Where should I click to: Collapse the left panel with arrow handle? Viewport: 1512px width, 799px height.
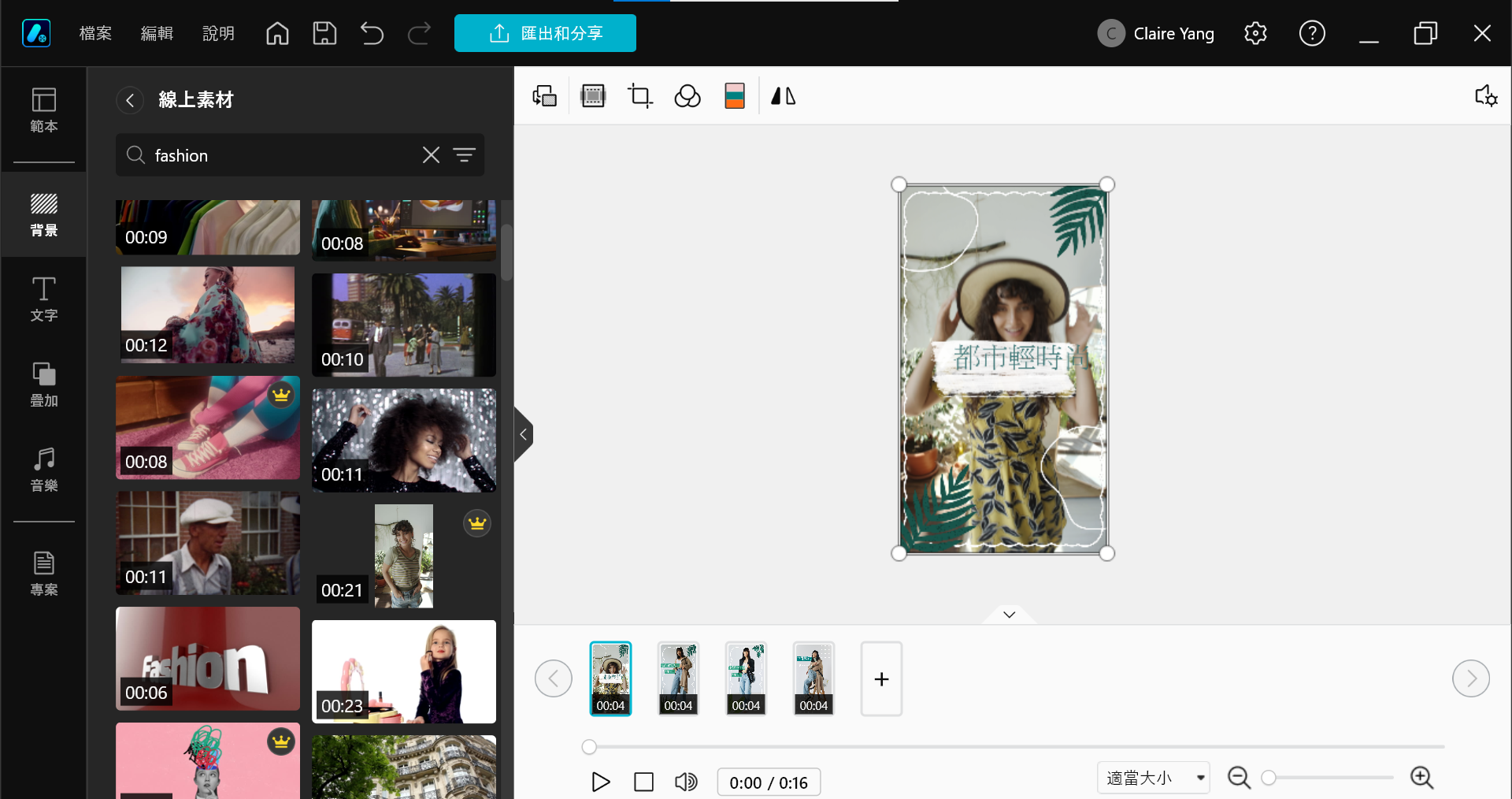[524, 434]
